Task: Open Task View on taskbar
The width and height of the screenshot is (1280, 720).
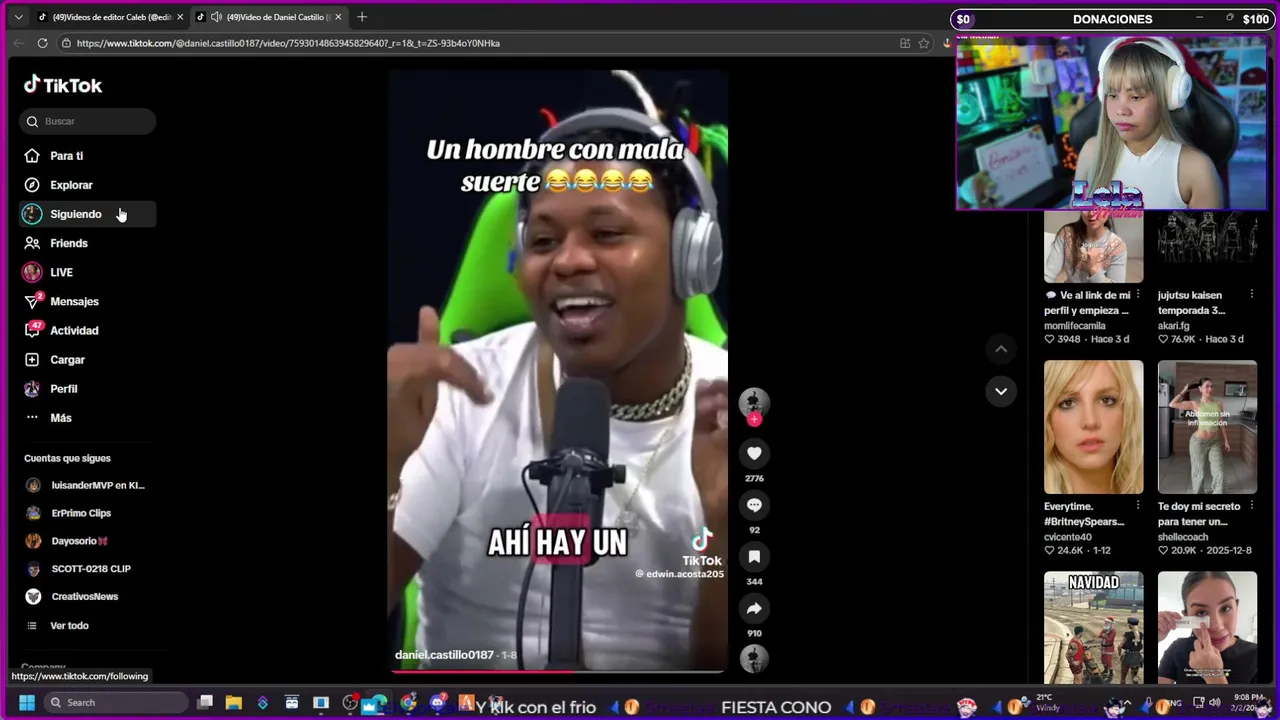Action: 205,702
